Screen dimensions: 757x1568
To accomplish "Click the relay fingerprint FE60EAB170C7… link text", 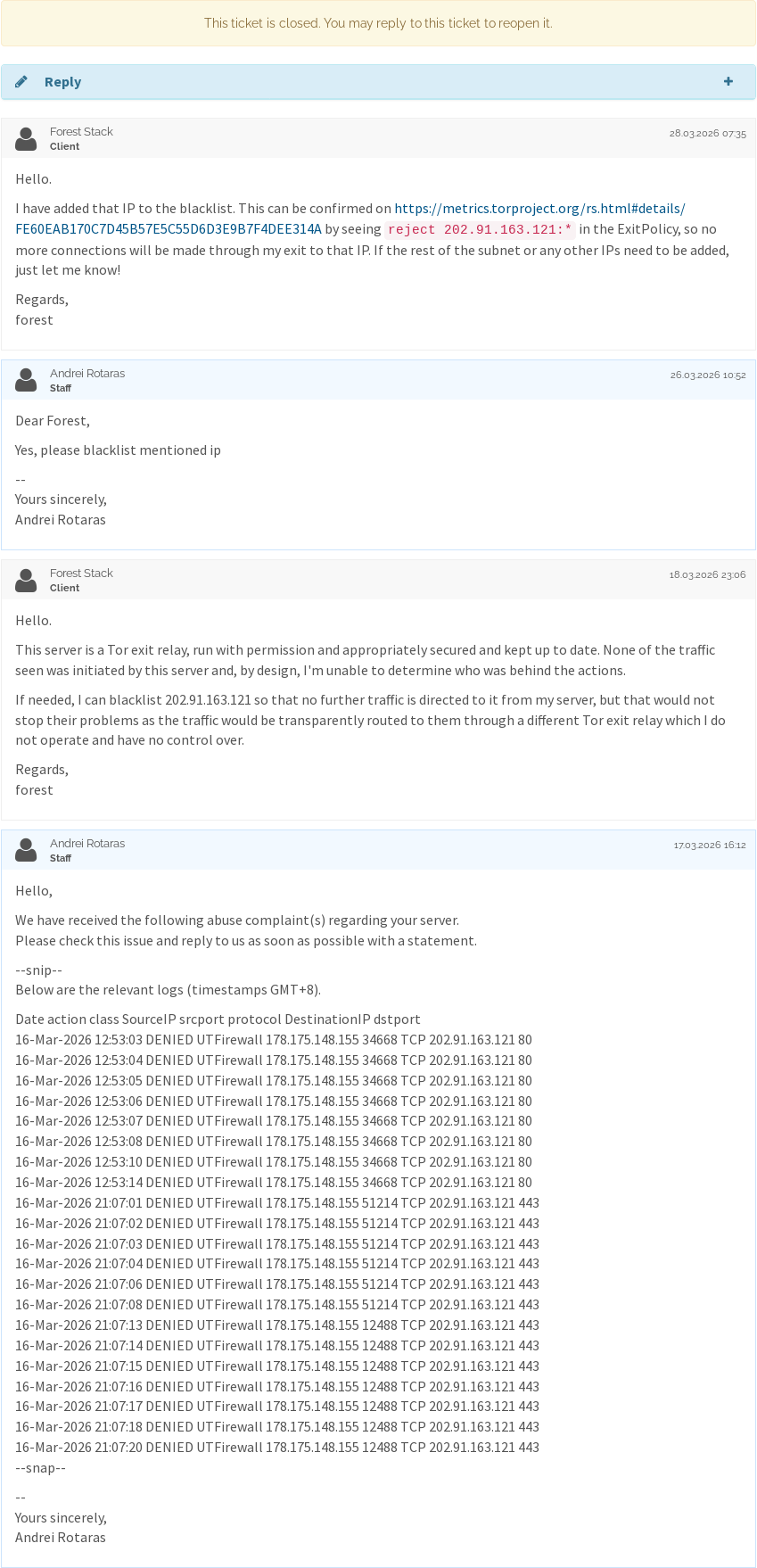I will point(169,229).
